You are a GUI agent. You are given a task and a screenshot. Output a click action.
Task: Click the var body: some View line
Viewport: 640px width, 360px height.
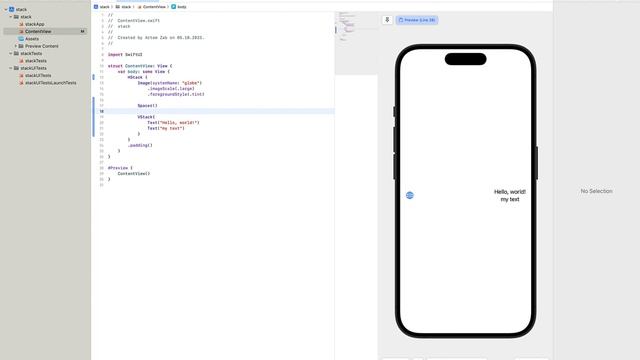(143, 72)
